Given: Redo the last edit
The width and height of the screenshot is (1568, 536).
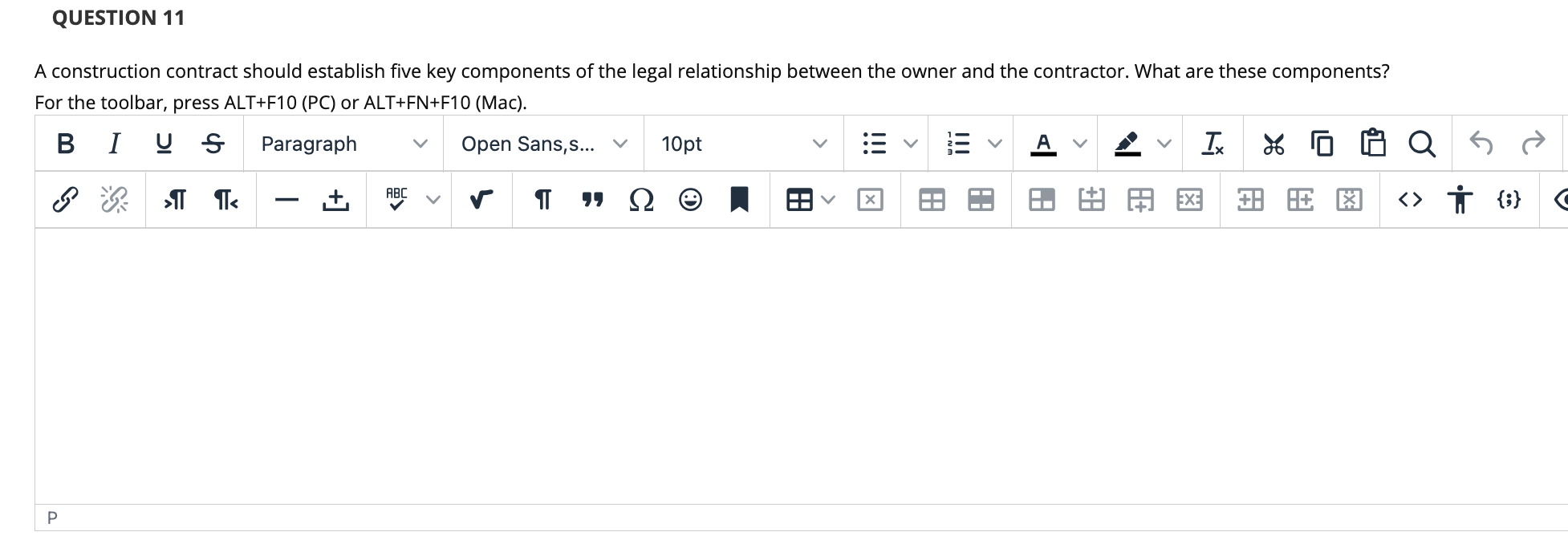Looking at the screenshot, I should (1533, 144).
